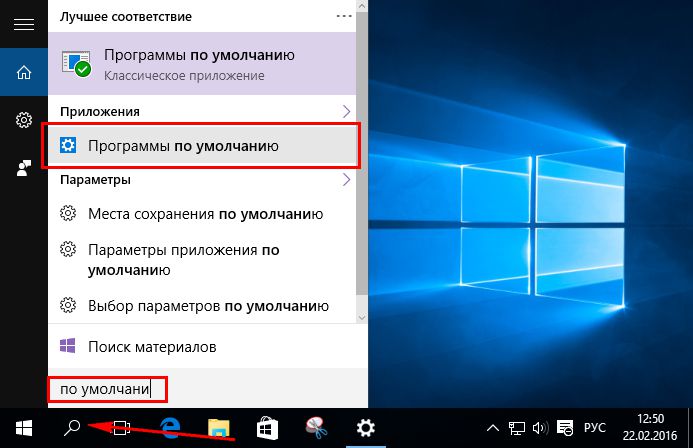The height and width of the screenshot is (448, 693).
Task: Click the feedback person icon in sidebar
Action: (x=23, y=167)
